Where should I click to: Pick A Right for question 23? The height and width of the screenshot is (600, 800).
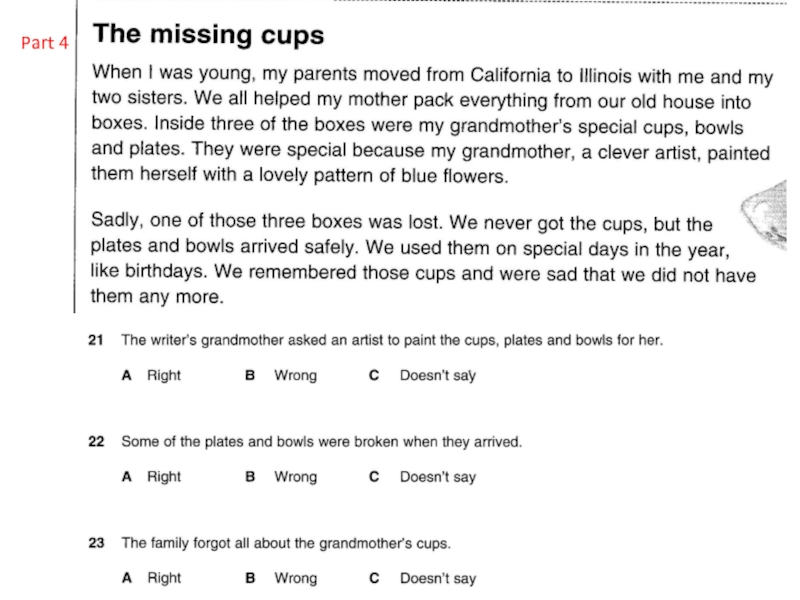tap(151, 578)
